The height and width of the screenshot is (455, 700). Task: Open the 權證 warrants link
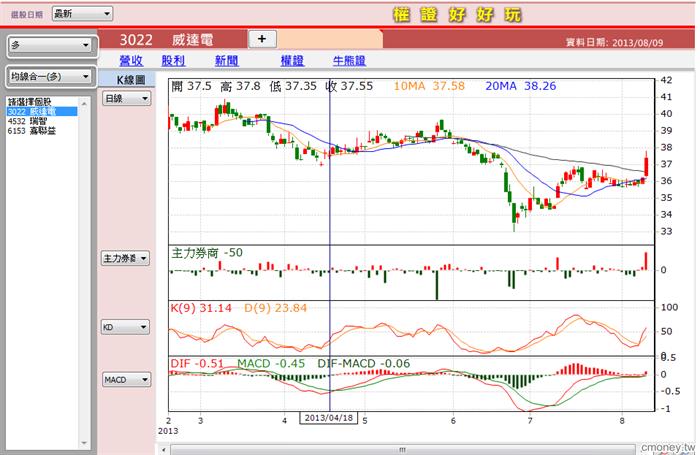(292, 61)
